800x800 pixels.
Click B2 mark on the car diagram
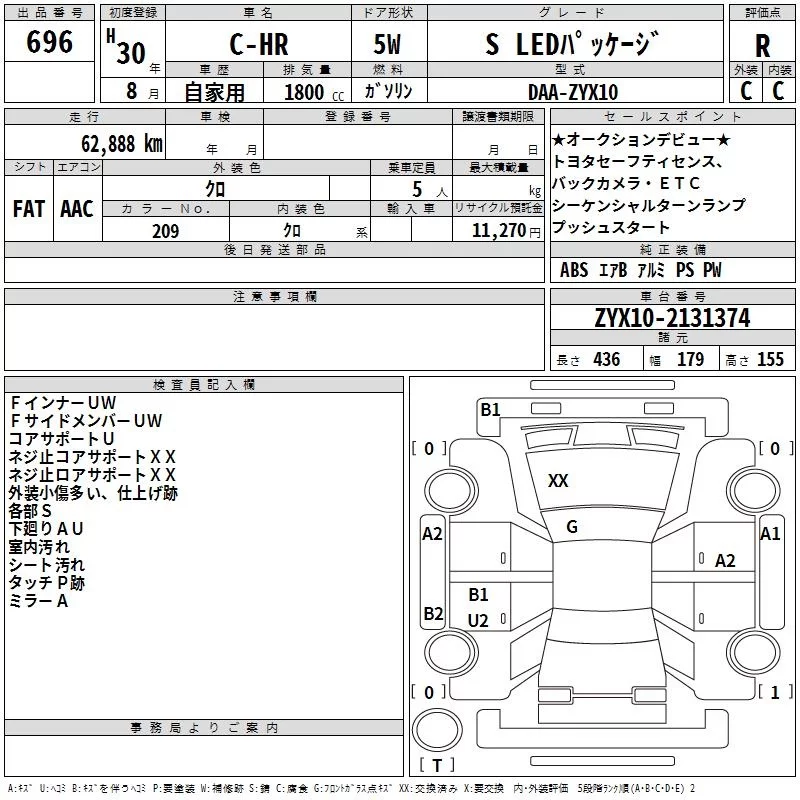(x=433, y=613)
